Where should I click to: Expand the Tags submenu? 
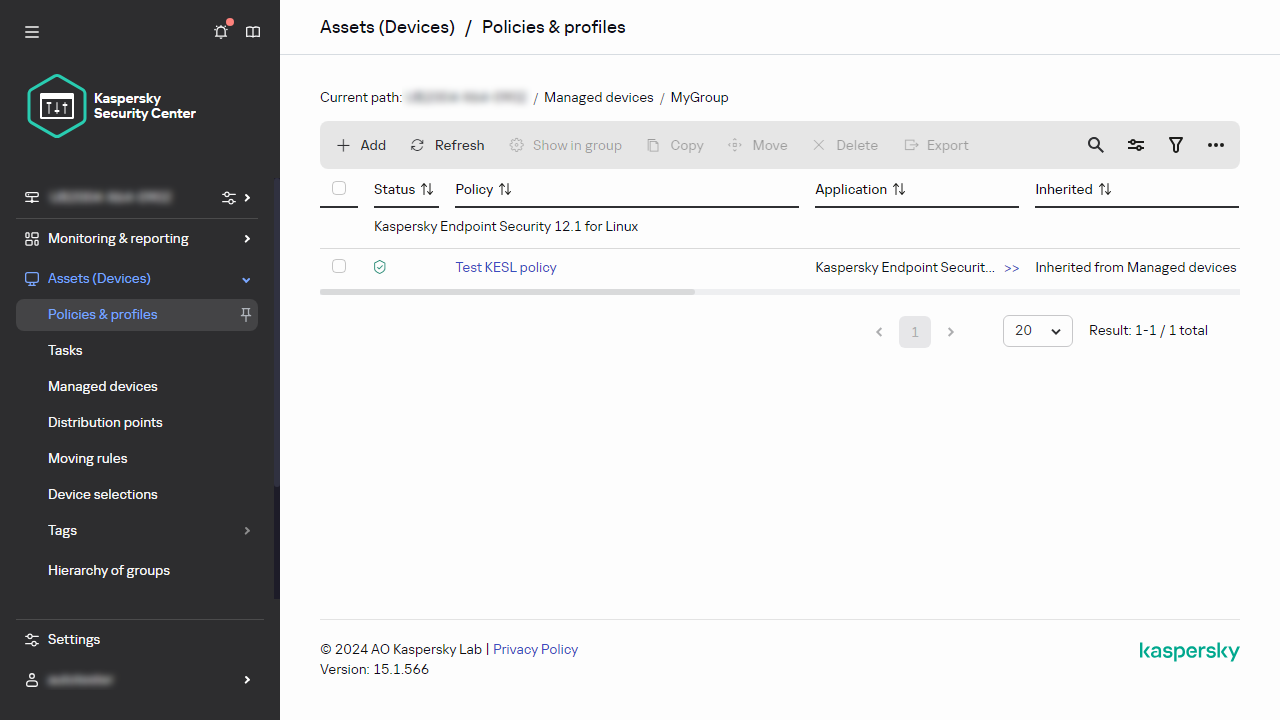click(x=247, y=530)
